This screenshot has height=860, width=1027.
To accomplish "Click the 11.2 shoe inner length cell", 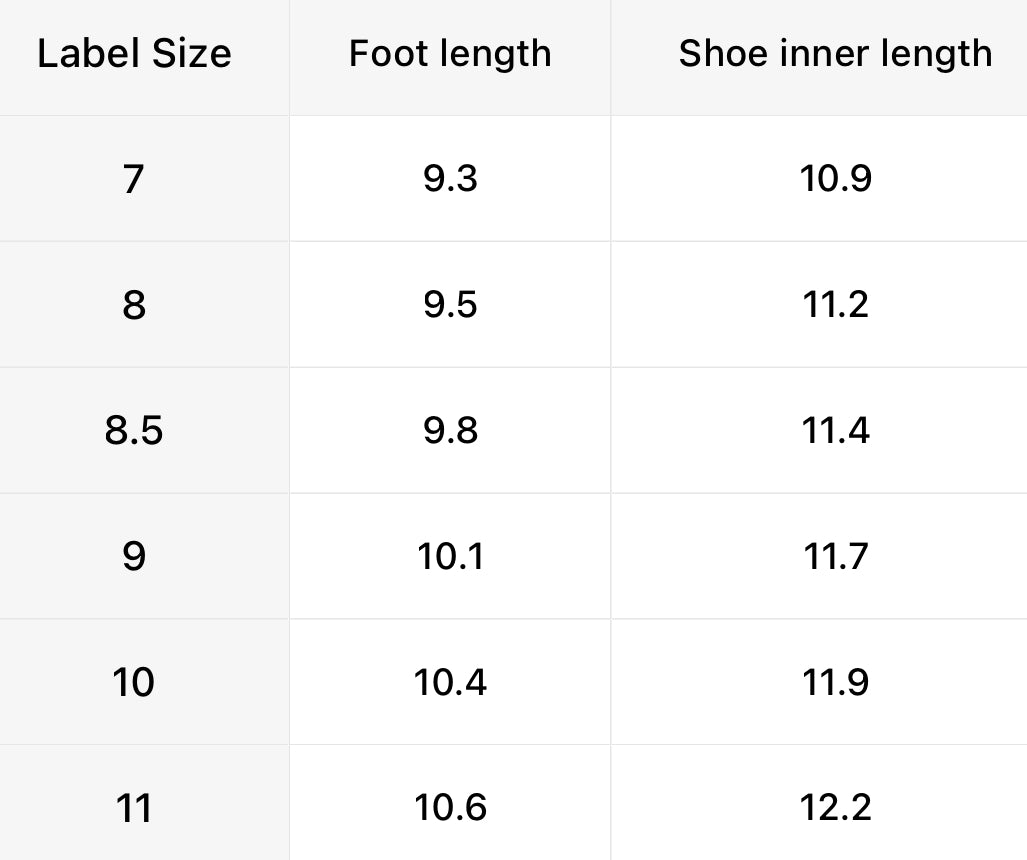I will click(835, 304).
